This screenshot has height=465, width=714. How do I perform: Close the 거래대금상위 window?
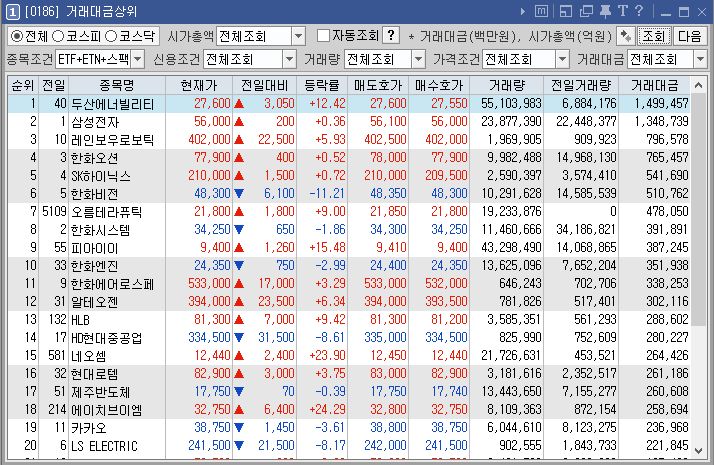[x=702, y=12]
